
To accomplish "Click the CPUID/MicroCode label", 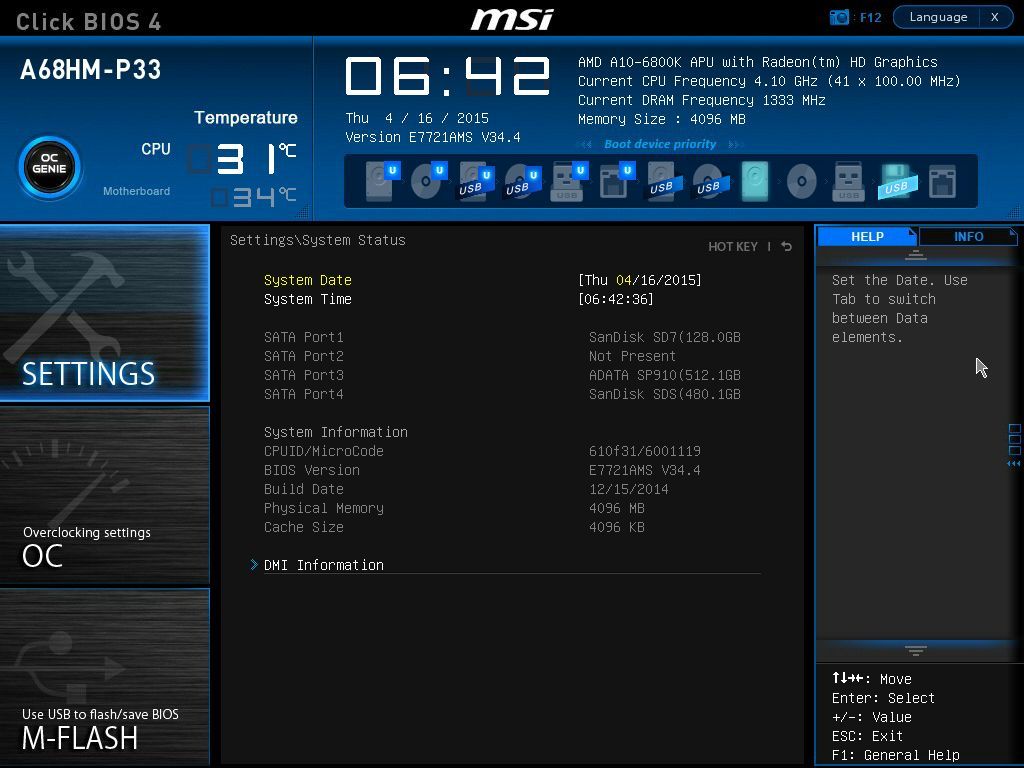I will pyautogui.click(x=323, y=451).
